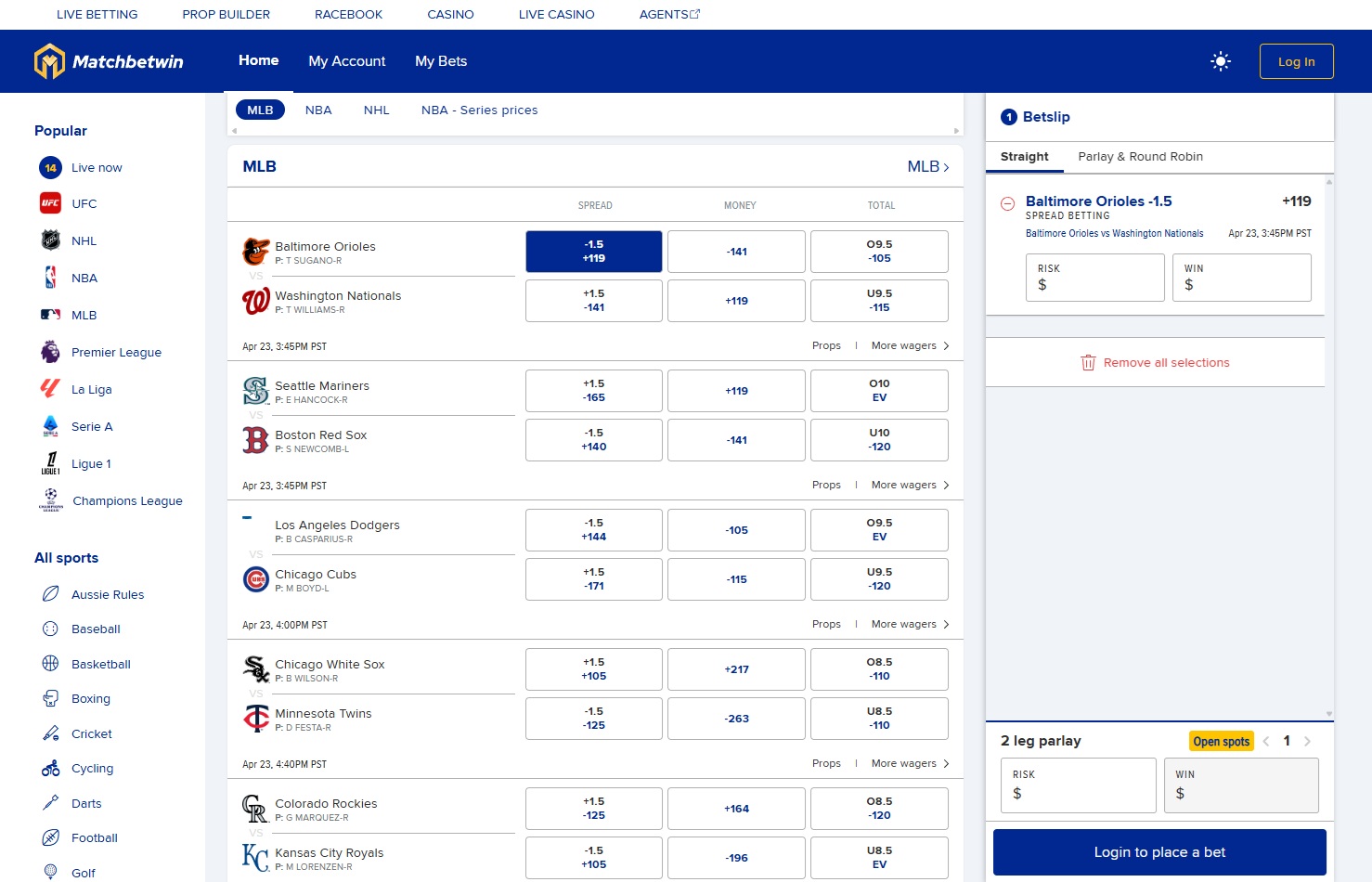Select the Cricket bat icon
This screenshot has width=1372, height=882.
point(50,733)
